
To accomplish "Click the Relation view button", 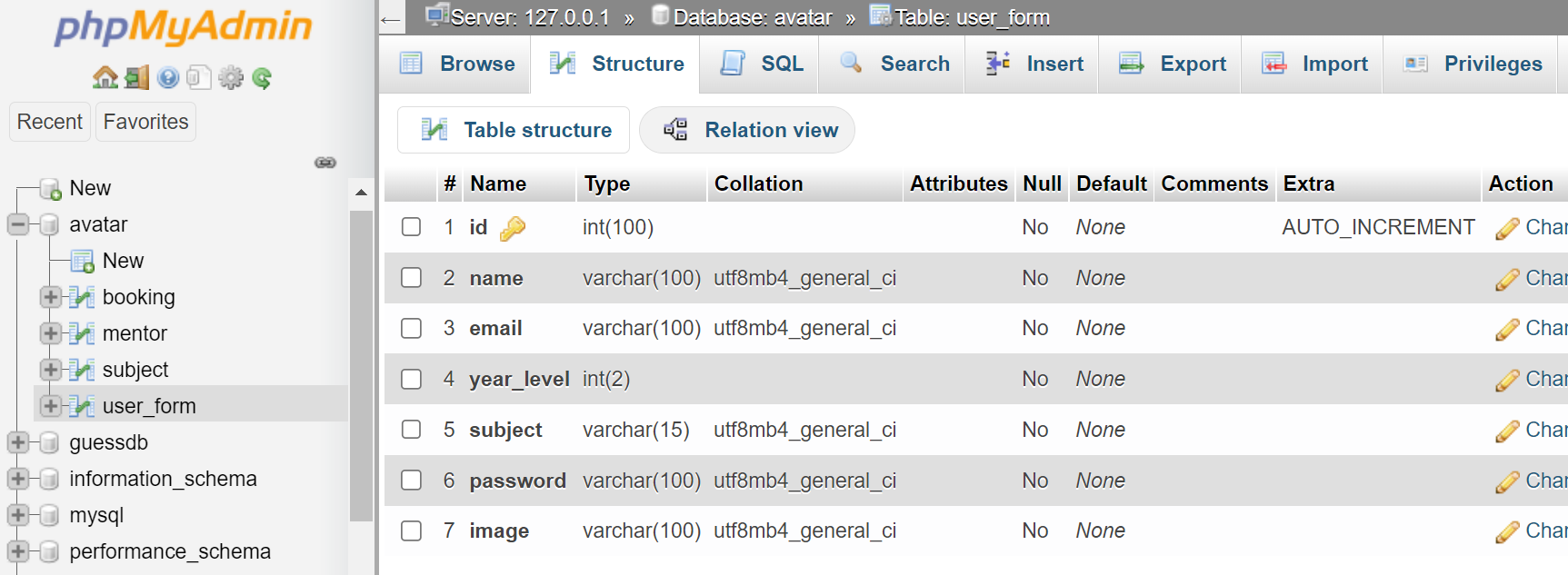I will coord(747,130).
